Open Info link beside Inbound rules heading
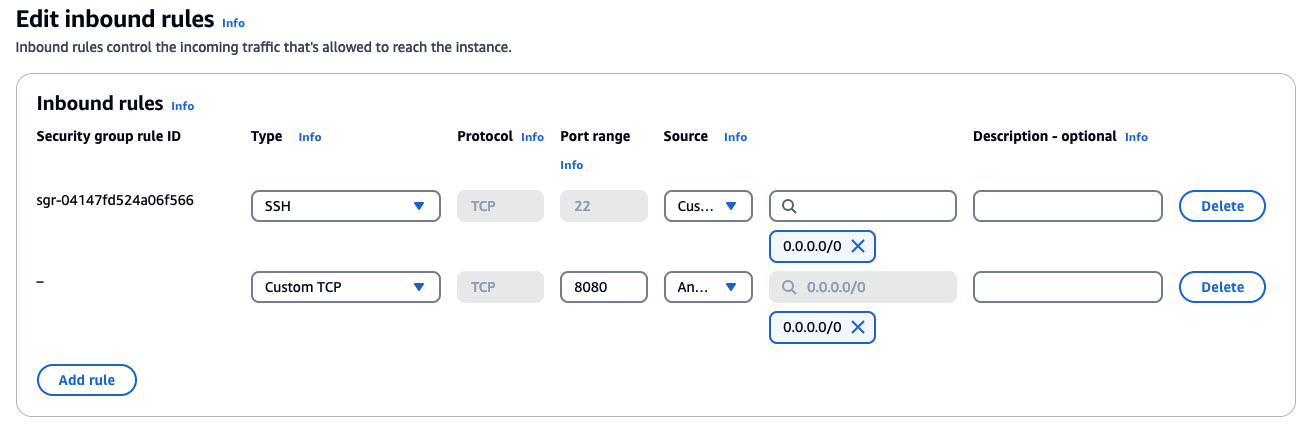Image resolution: width=1312 pixels, height=427 pixels. (182, 106)
